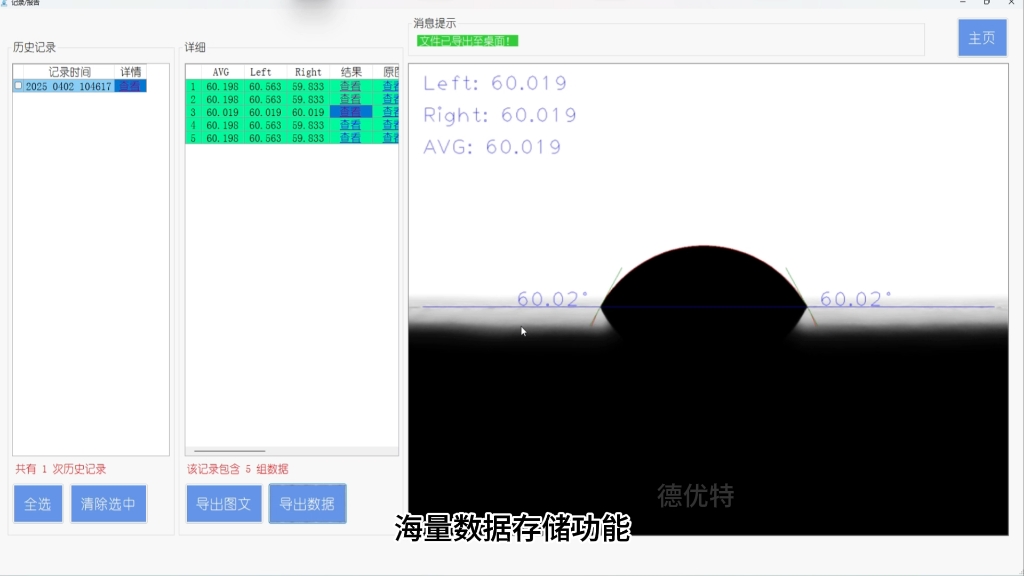Click the Right value 59.833 in row 4
Image resolution: width=1024 pixels, height=576 pixels.
pyautogui.click(x=308, y=125)
